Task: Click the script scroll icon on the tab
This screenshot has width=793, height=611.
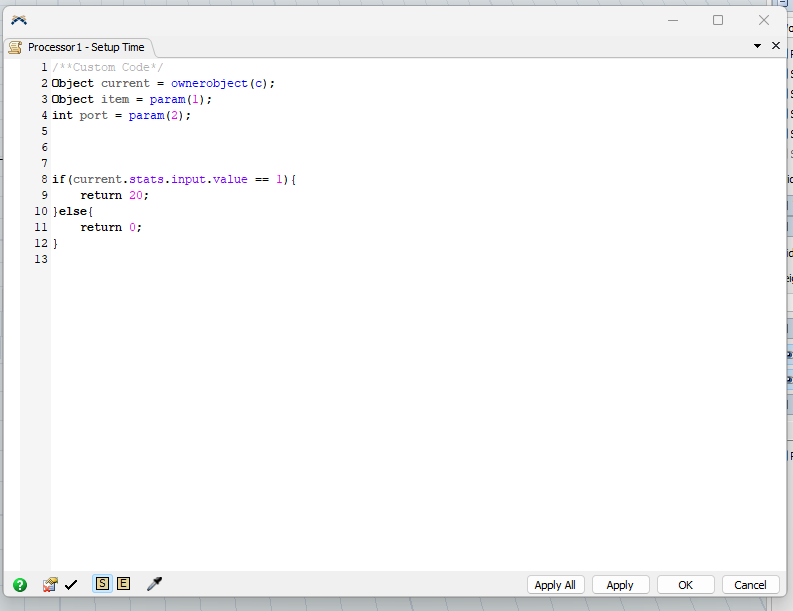Action: [x=15, y=47]
